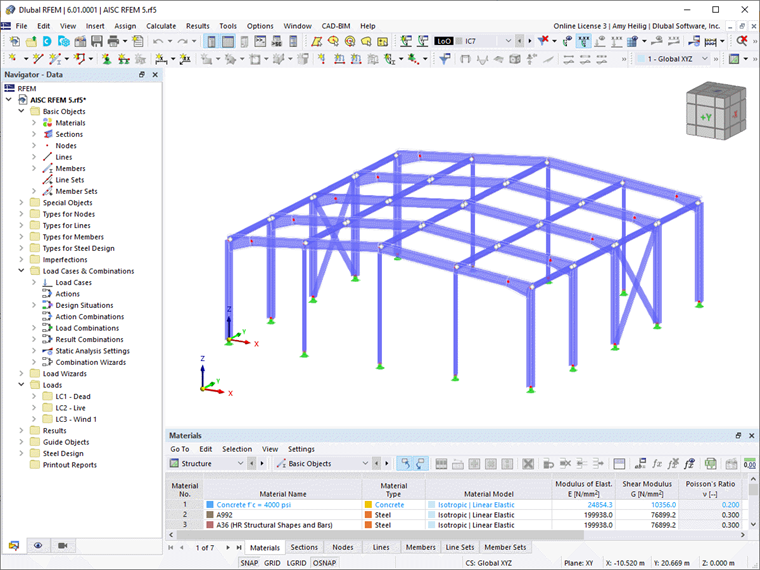Select the New Line tool icon
Viewport: 760px width, 570px height.
[38, 59]
